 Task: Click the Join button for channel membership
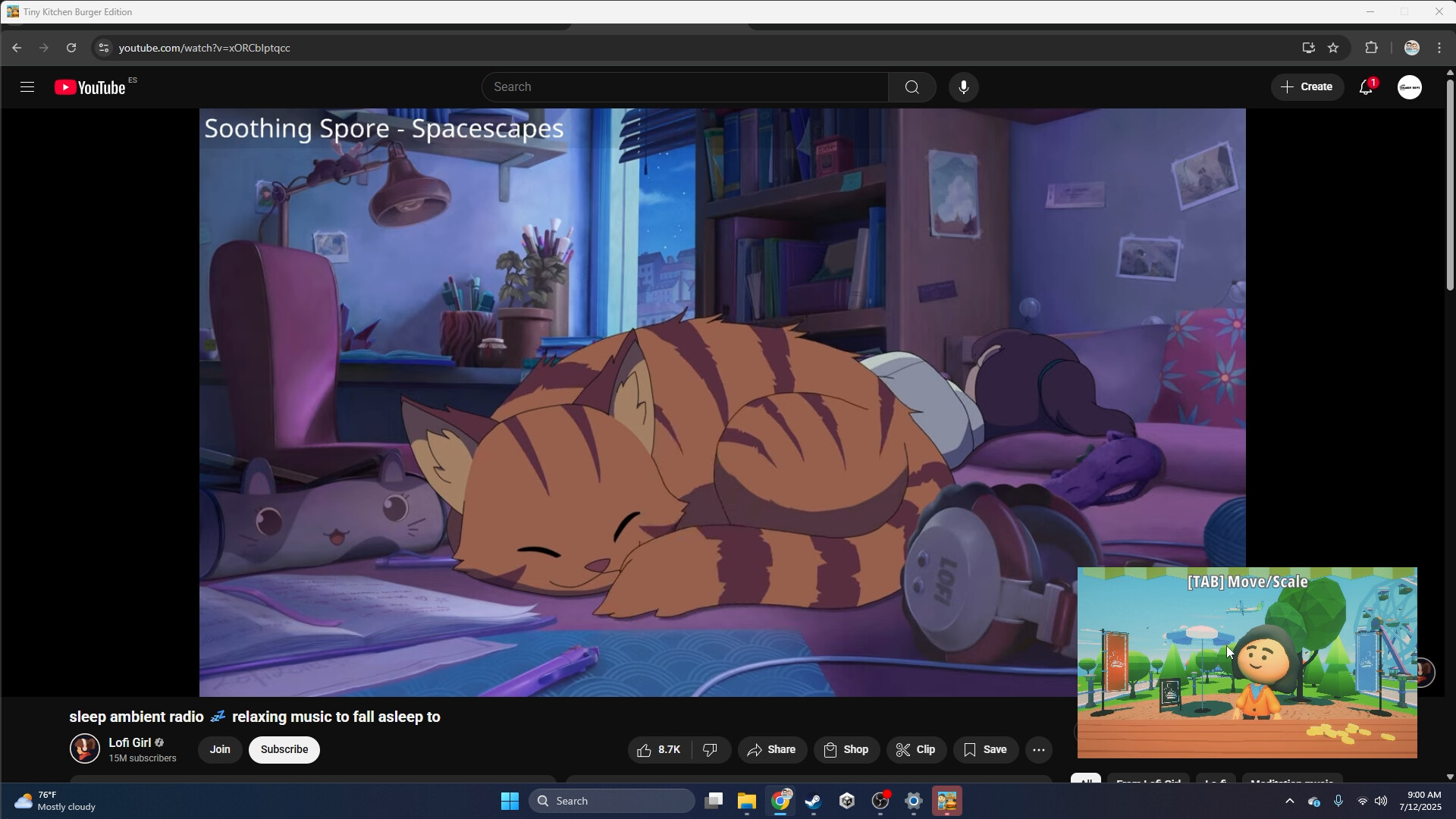(x=219, y=749)
